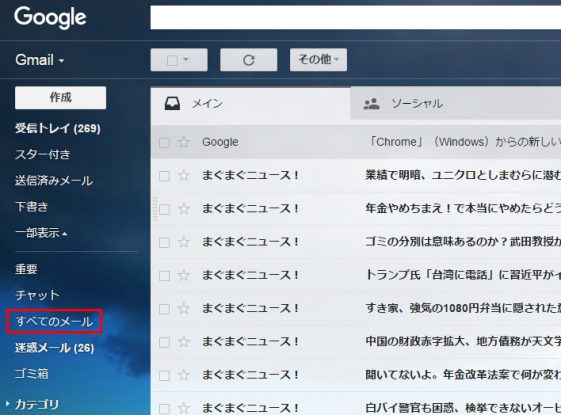561x415 pixels.
Task: Star the Google Chrome Windows email
Action: click(x=184, y=142)
